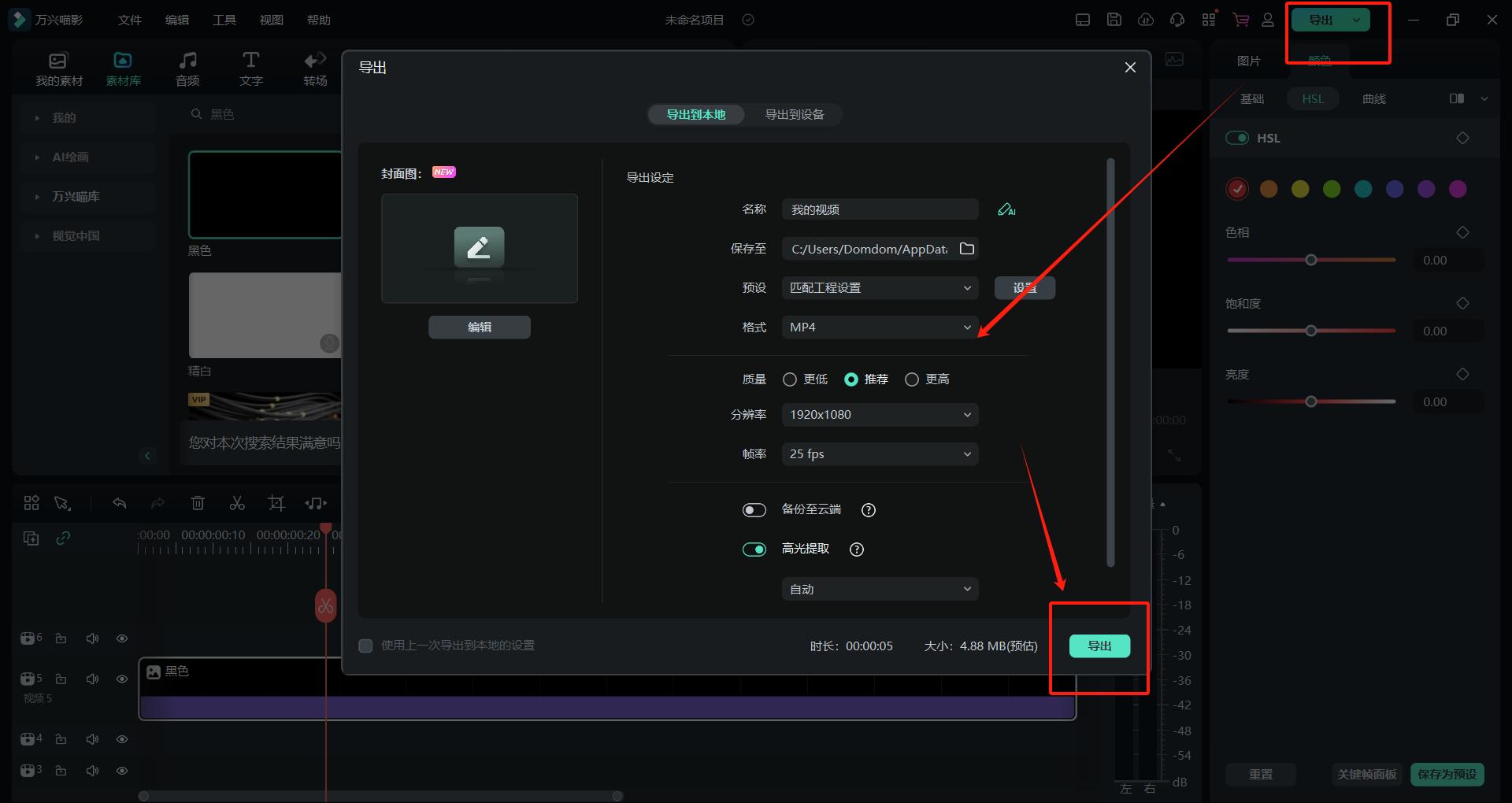Toggle compare view icon in color panel
Image resolution: width=1512 pixels, height=803 pixels.
pos(1457,98)
